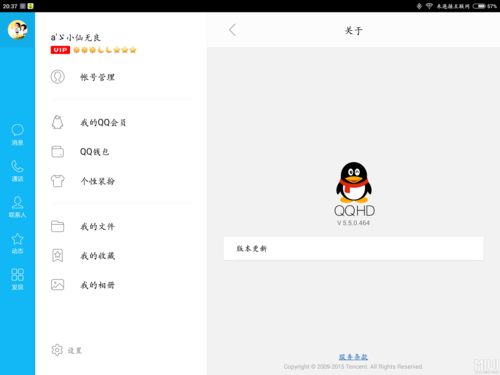The width and height of the screenshot is (500, 375).
Task: Tap the 版本更新 version update row
Action: [353, 248]
